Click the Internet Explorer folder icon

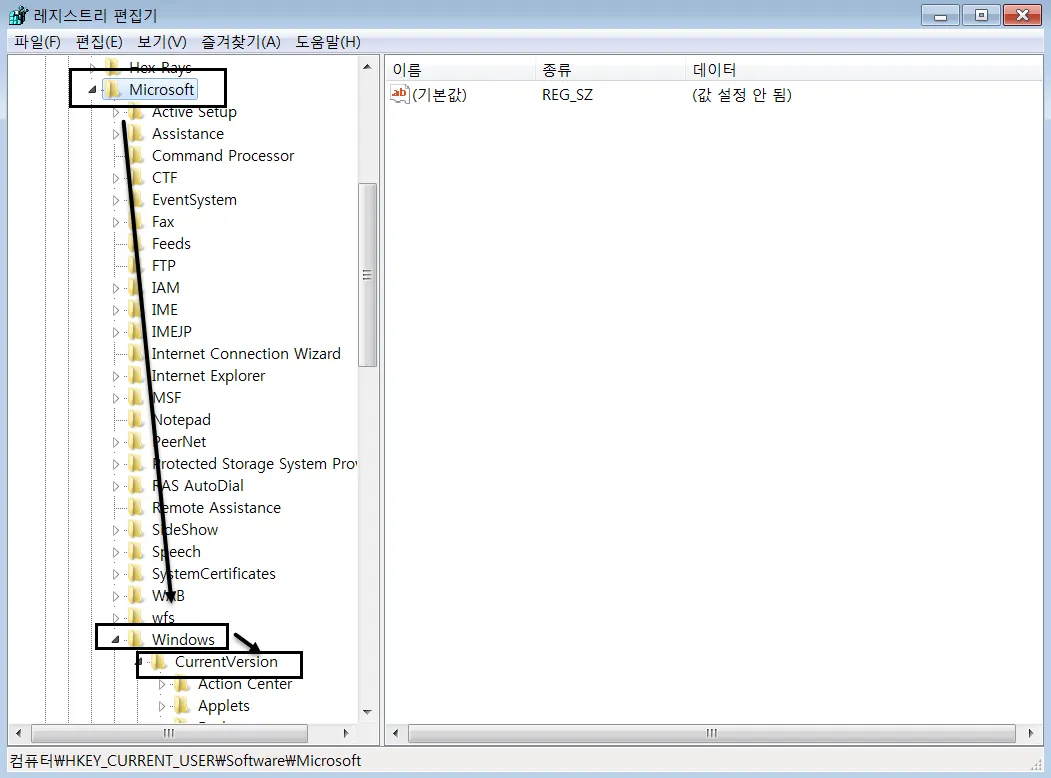click(136, 376)
